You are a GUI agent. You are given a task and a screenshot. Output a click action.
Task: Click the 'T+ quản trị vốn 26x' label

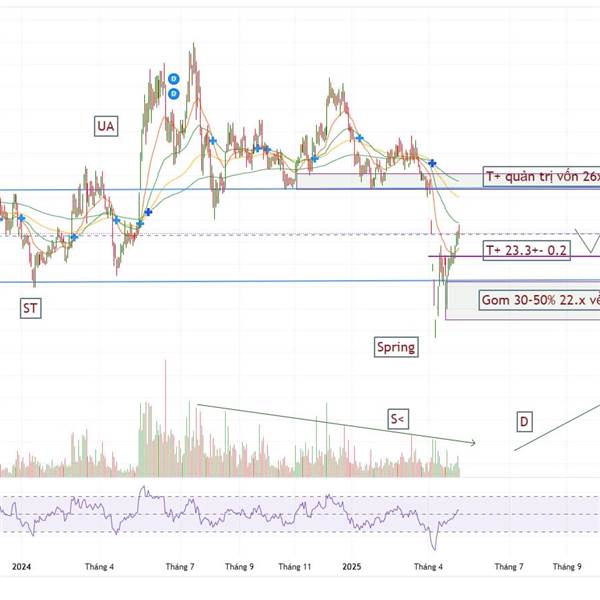(x=541, y=177)
